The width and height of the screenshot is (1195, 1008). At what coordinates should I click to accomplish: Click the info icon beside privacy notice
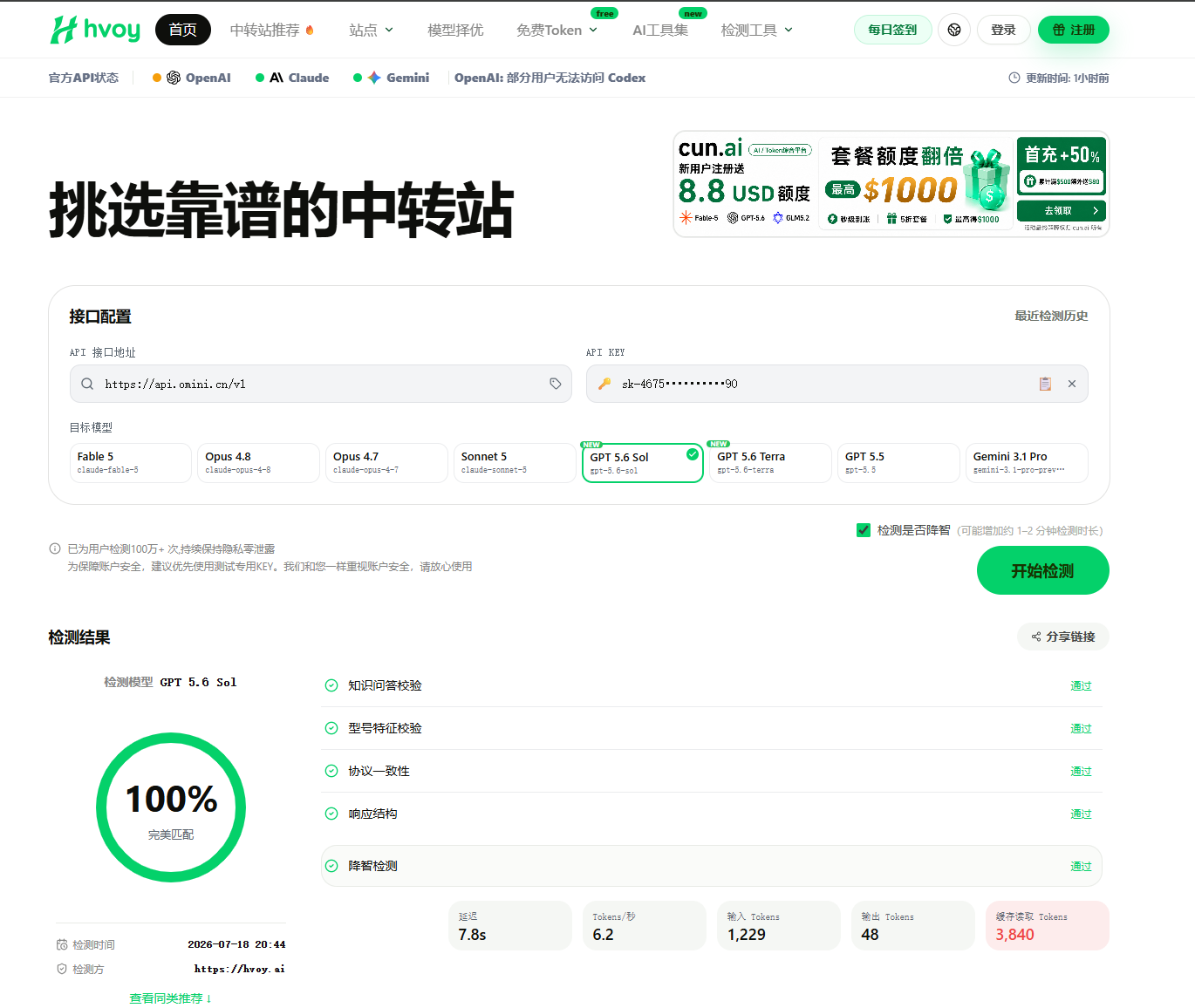pos(55,548)
